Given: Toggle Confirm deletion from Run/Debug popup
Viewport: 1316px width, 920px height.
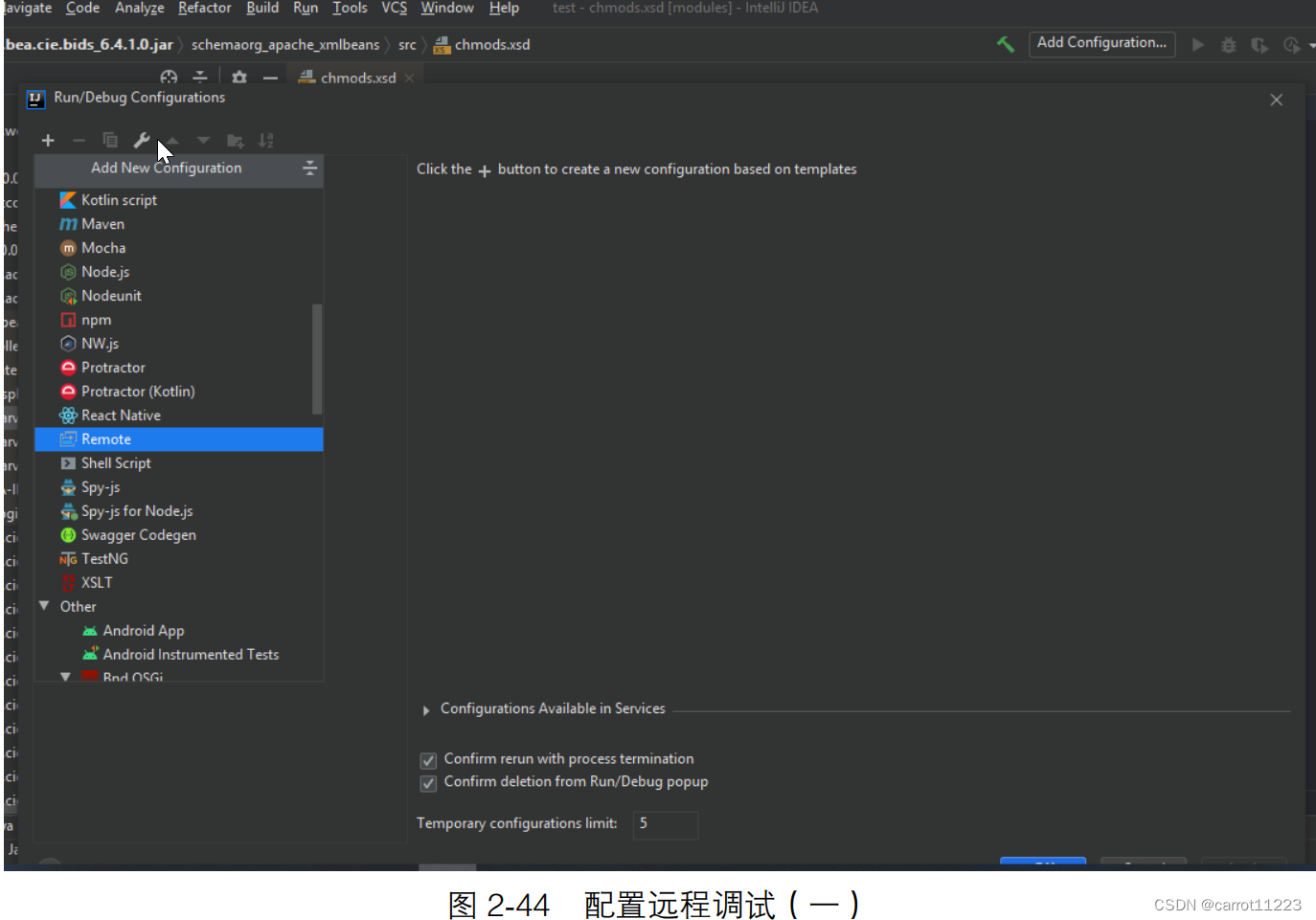Looking at the screenshot, I should 428,783.
